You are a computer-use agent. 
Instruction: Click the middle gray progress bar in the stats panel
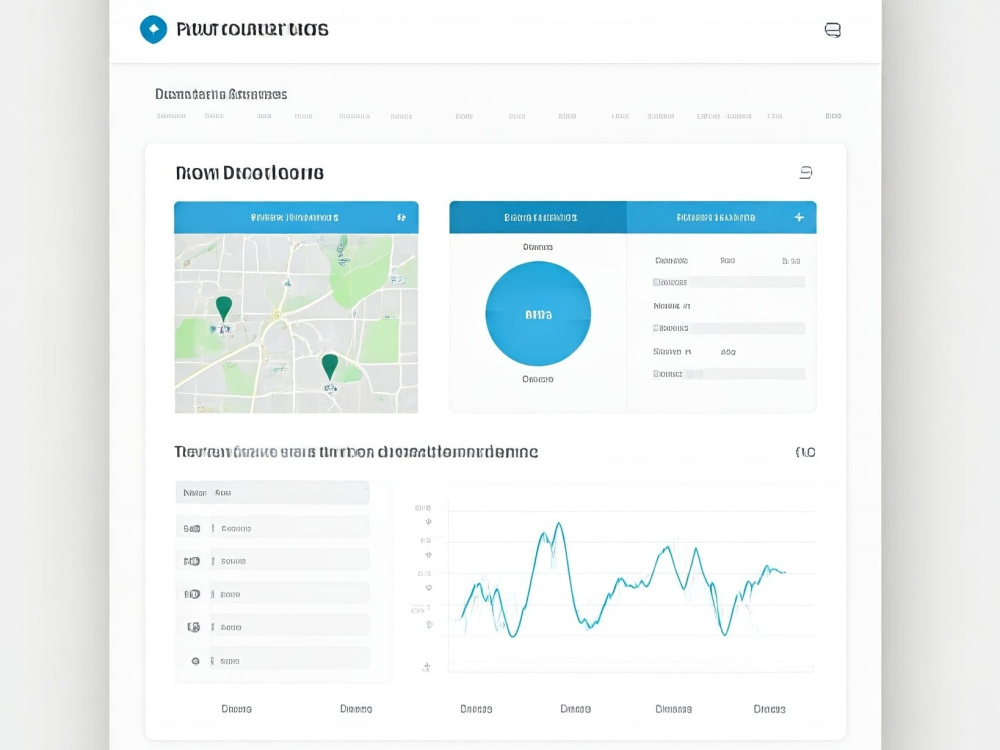(x=728, y=328)
